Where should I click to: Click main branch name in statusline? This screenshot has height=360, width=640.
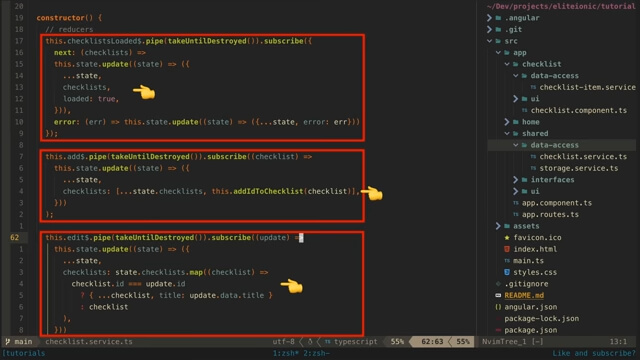pyautogui.click(x=23, y=342)
